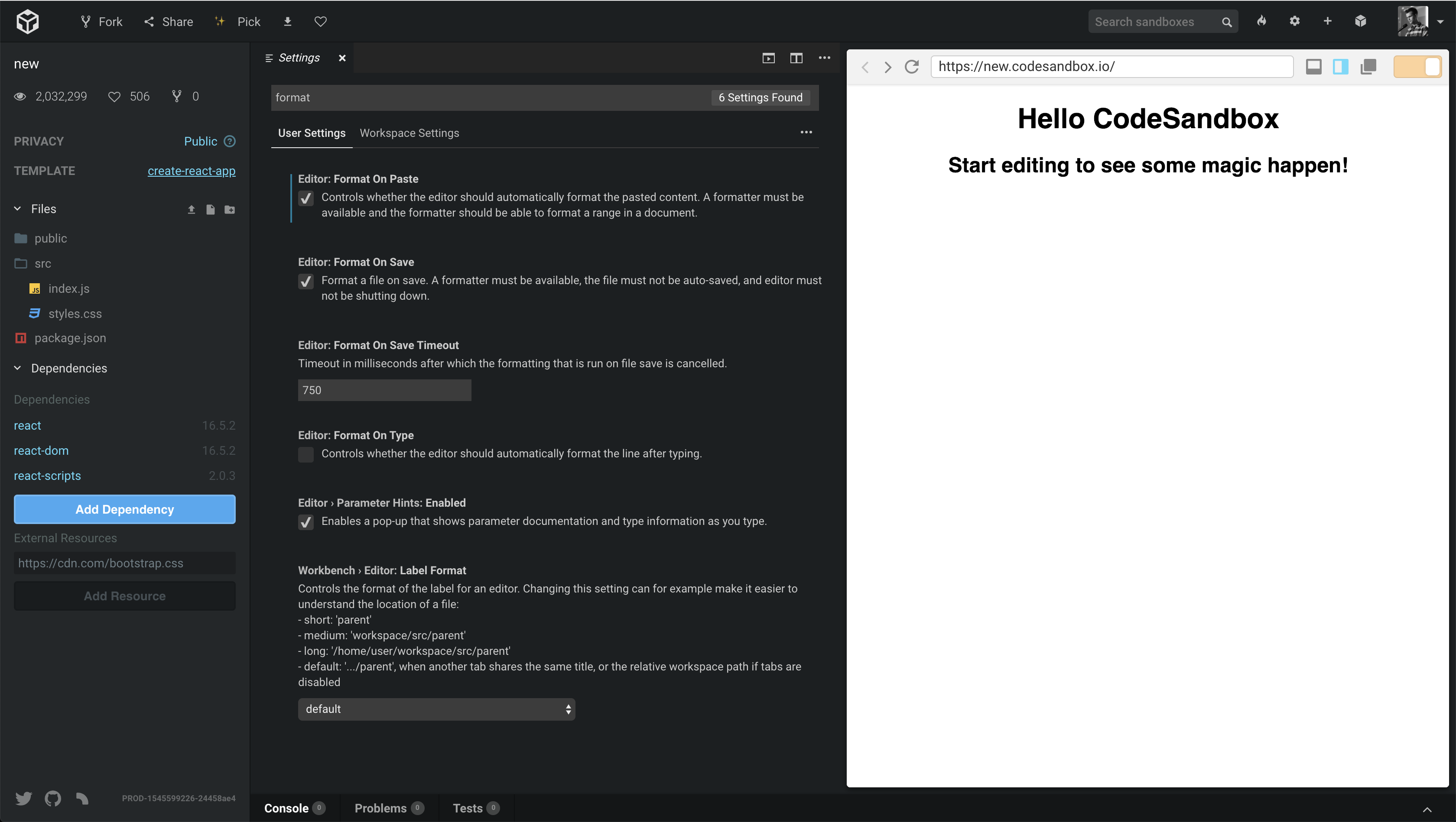Enable Editor: Format On Type
This screenshot has width=1456, height=822.
coord(305,454)
